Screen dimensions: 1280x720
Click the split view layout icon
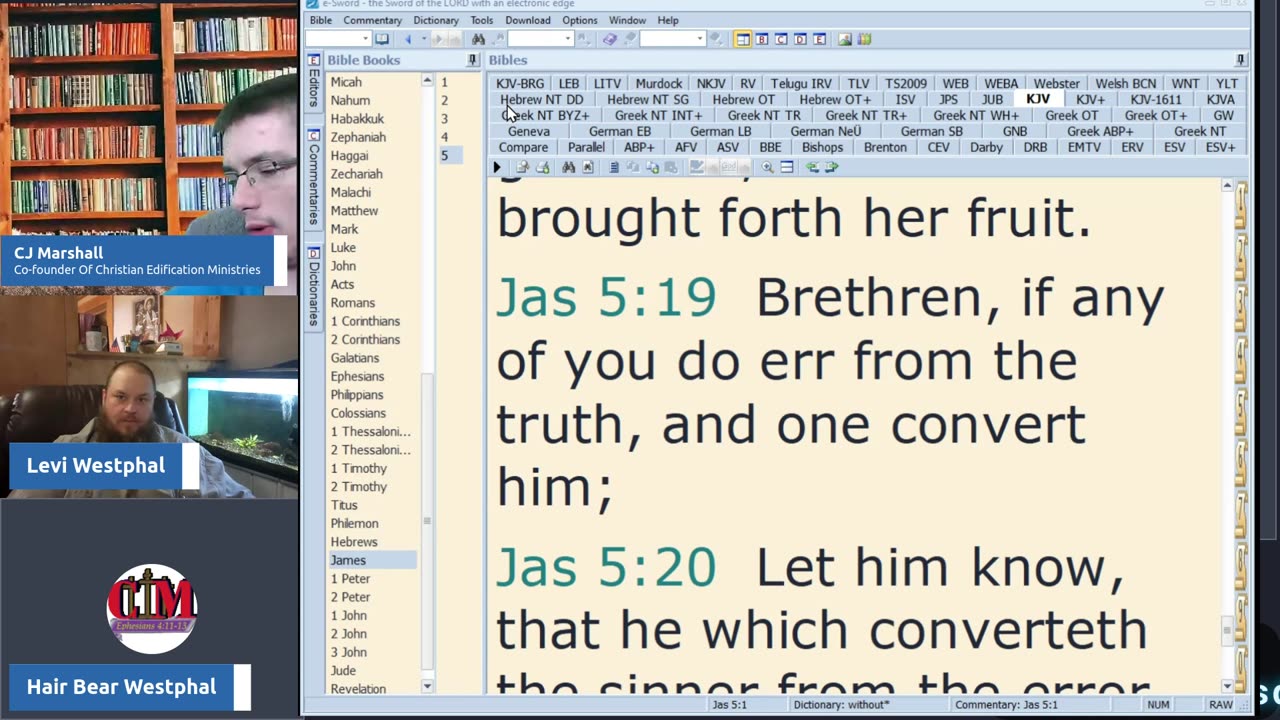coord(787,167)
